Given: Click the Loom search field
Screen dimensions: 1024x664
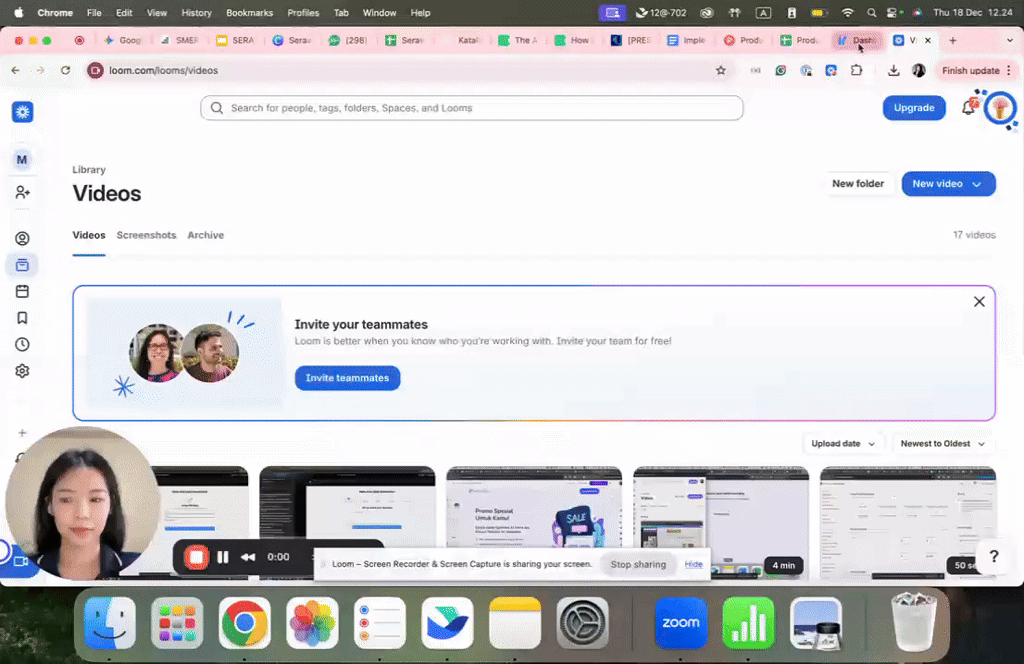Looking at the screenshot, I should point(471,108).
